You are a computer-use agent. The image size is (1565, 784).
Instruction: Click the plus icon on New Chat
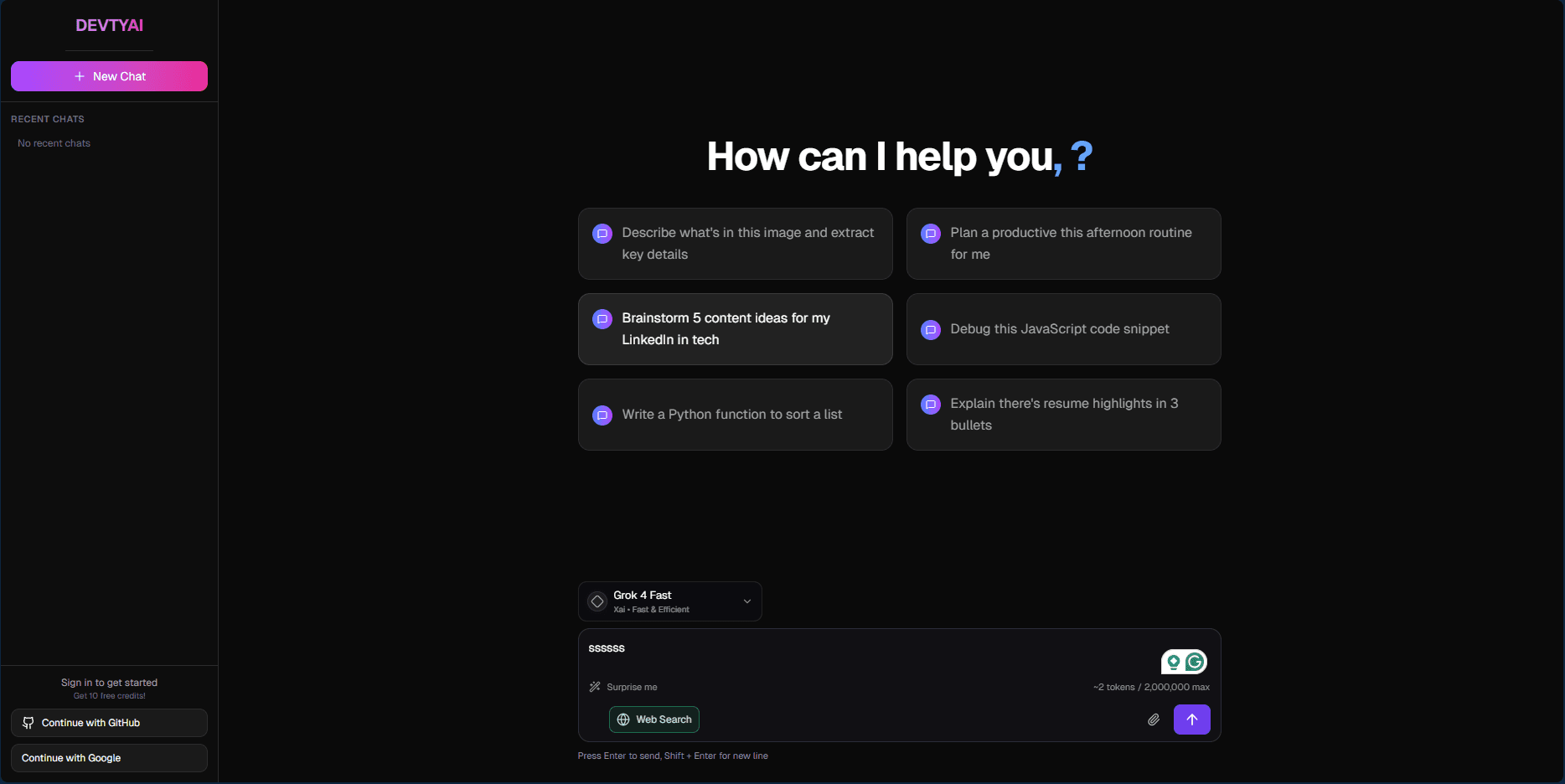point(80,76)
